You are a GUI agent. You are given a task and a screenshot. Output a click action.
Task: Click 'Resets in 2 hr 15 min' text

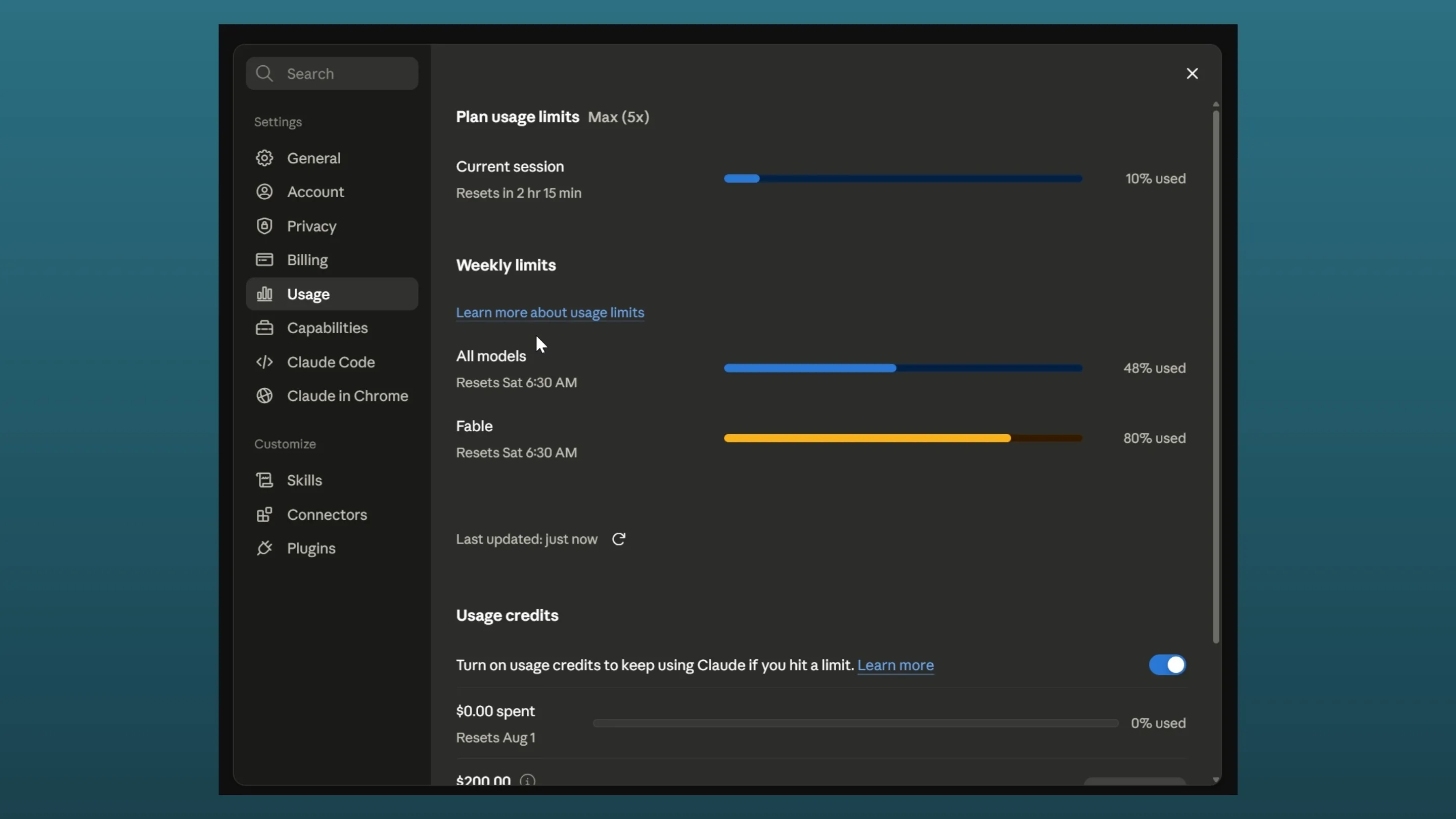pyautogui.click(x=518, y=193)
